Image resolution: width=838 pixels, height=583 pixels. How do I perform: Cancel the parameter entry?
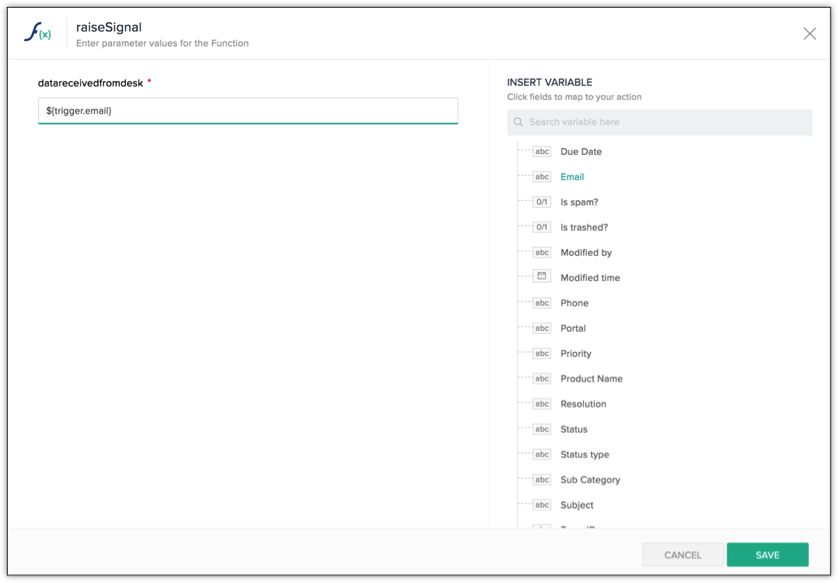(x=682, y=555)
